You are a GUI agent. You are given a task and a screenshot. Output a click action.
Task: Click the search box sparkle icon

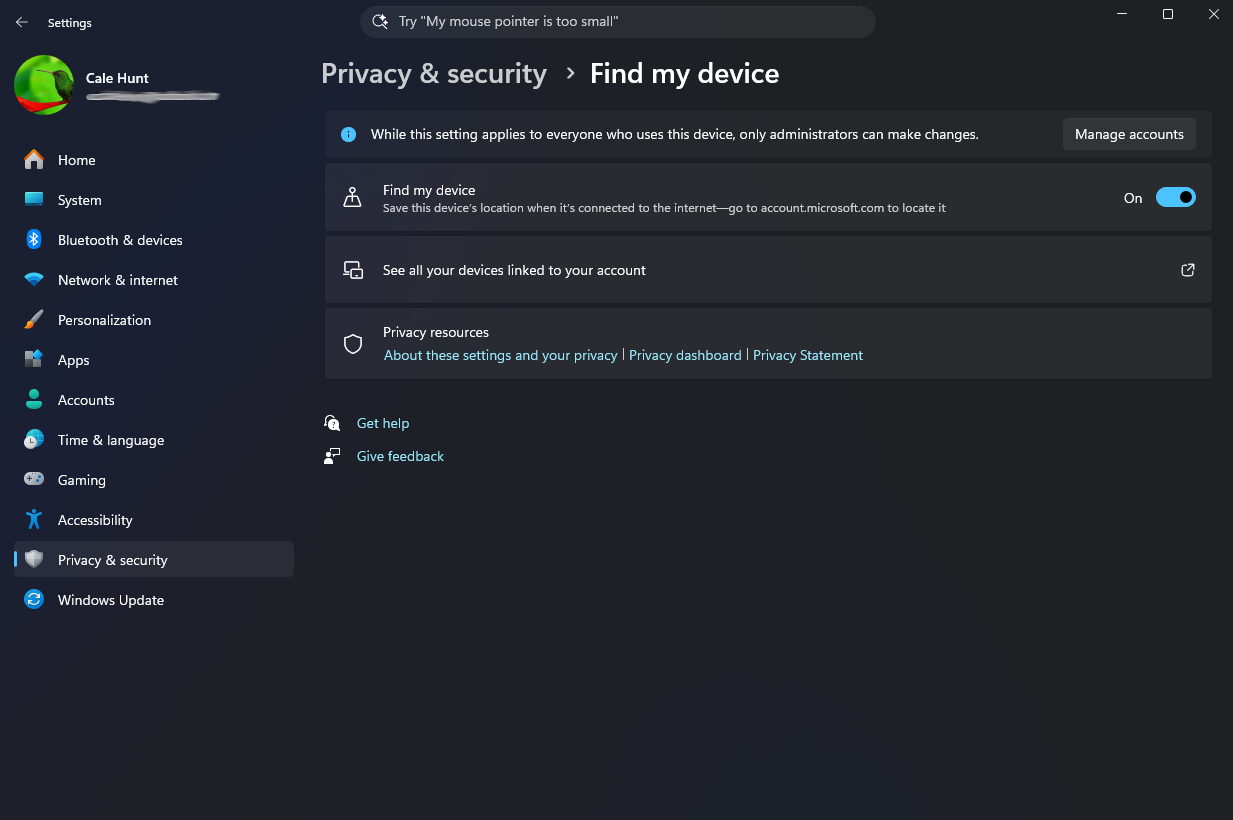pos(379,21)
